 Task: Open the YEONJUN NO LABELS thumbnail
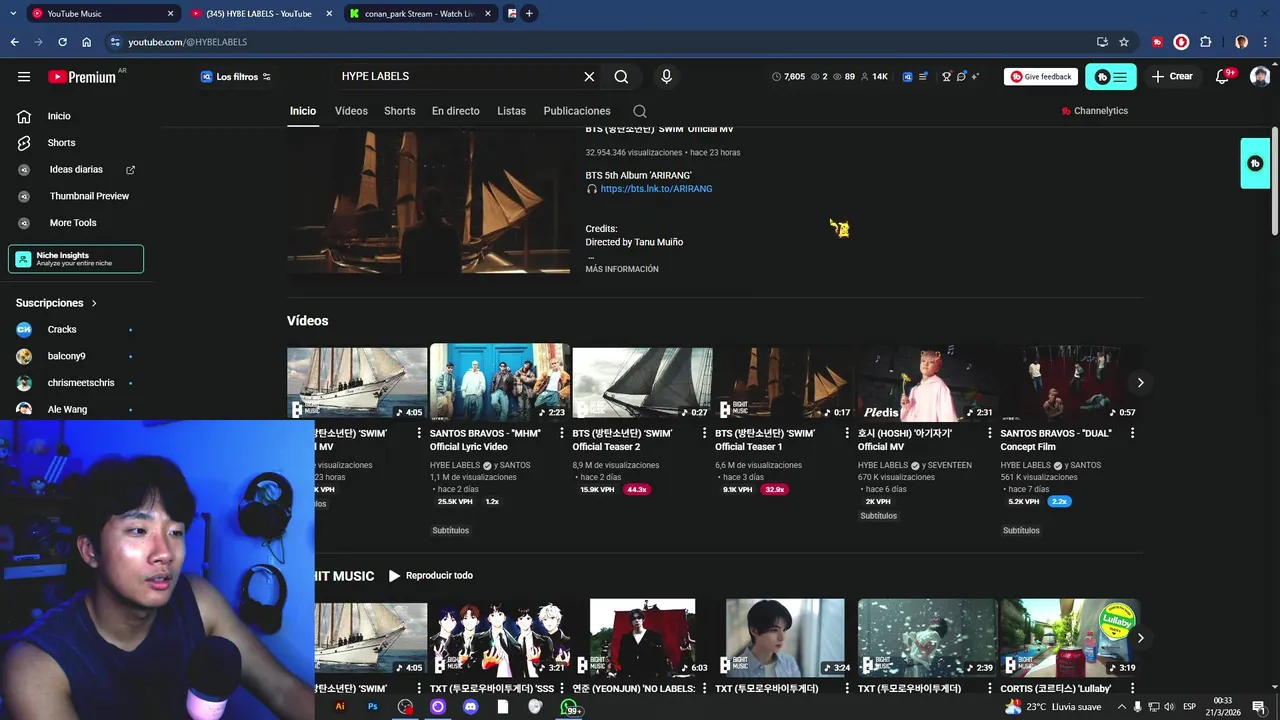coord(642,638)
